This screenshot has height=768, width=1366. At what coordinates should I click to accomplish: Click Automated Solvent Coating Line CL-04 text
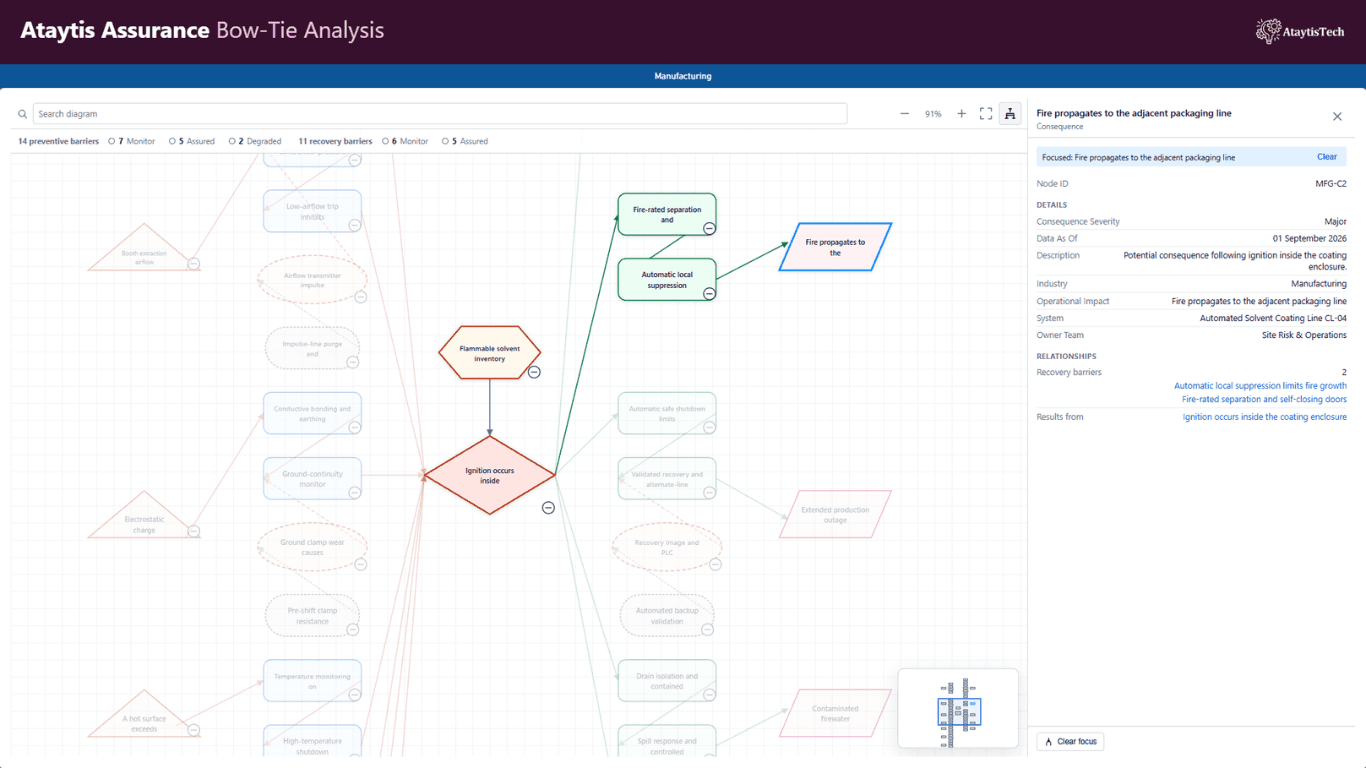(x=1273, y=318)
